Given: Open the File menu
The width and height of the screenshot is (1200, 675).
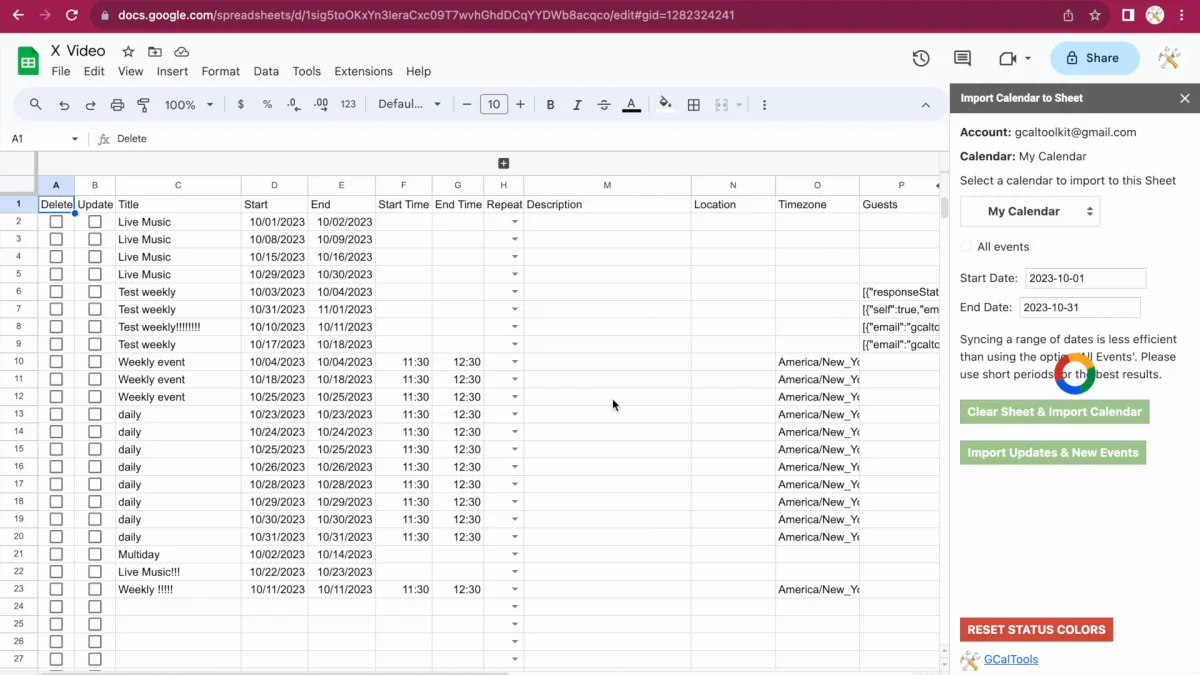Looking at the screenshot, I should pyautogui.click(x=61, y=72).
